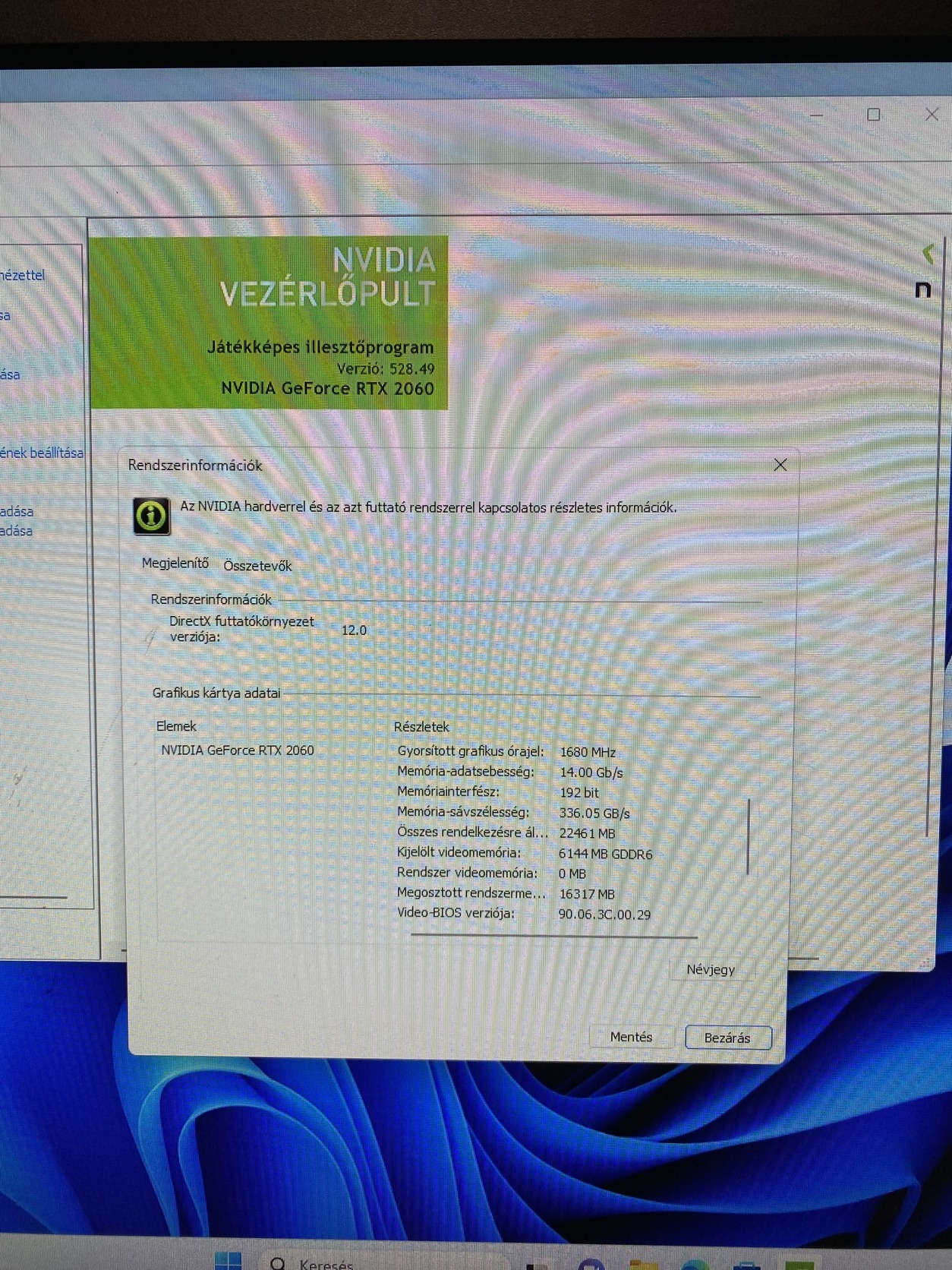The image size is (952, 1270).
Task: Click 'Játékképes illesztőprogram' text in banner
Action: 320,347
